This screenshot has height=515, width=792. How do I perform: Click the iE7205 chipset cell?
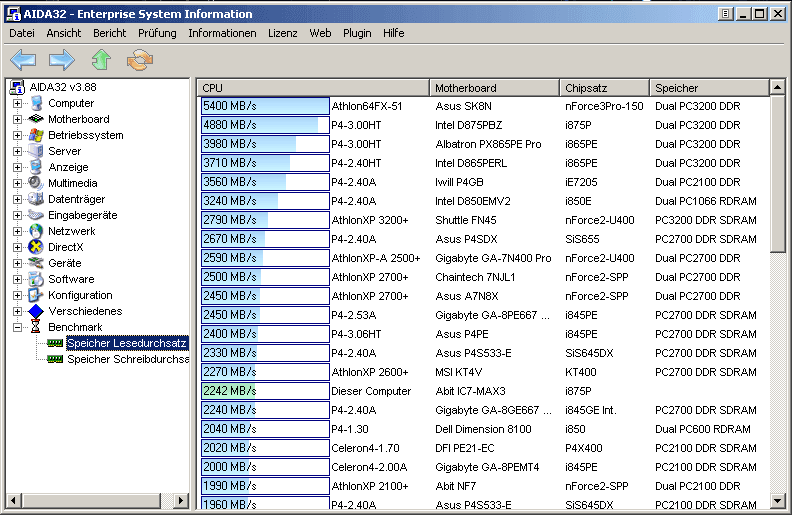point(581,182)
